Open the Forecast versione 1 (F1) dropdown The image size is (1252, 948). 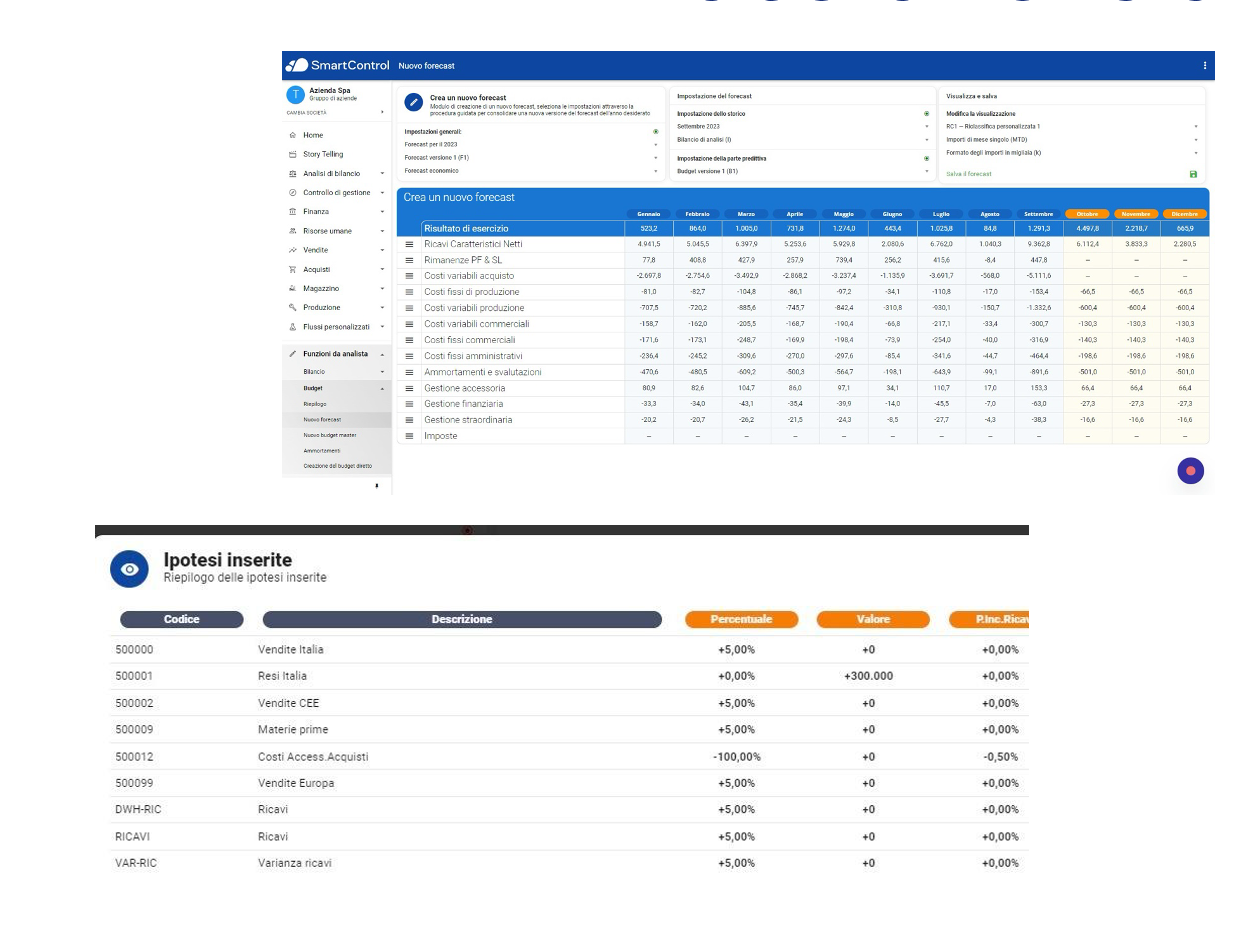tap(531, 158)
